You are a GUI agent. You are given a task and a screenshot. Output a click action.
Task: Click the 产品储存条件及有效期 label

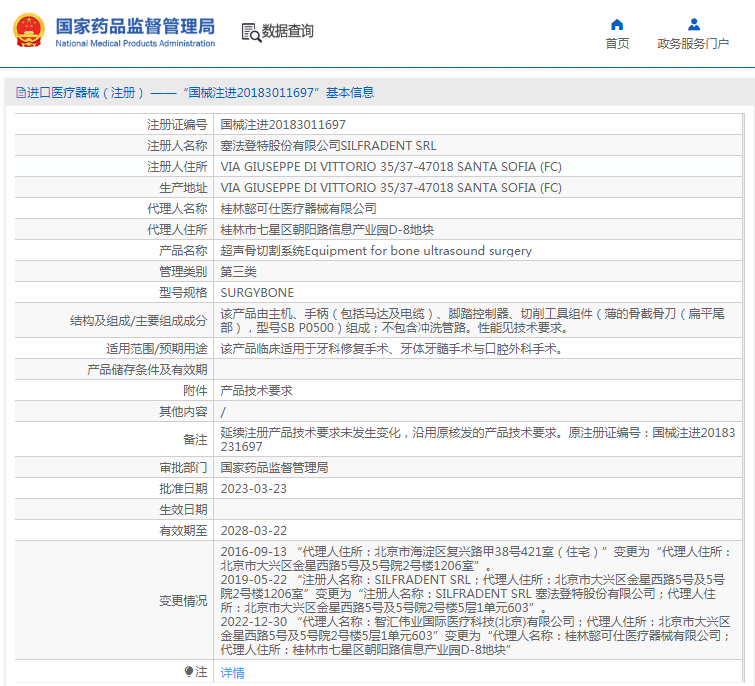pyautogui.click(x=147, y=370)
